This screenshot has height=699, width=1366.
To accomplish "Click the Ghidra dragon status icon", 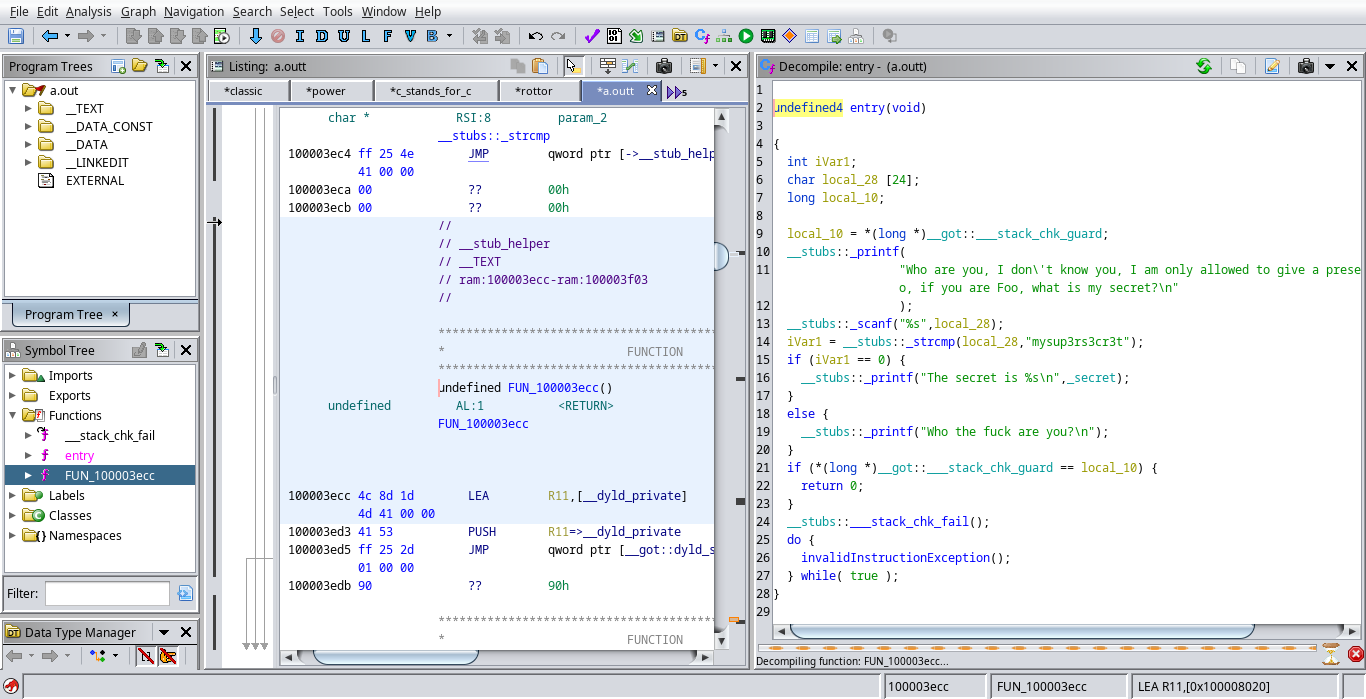I will 11,686.
